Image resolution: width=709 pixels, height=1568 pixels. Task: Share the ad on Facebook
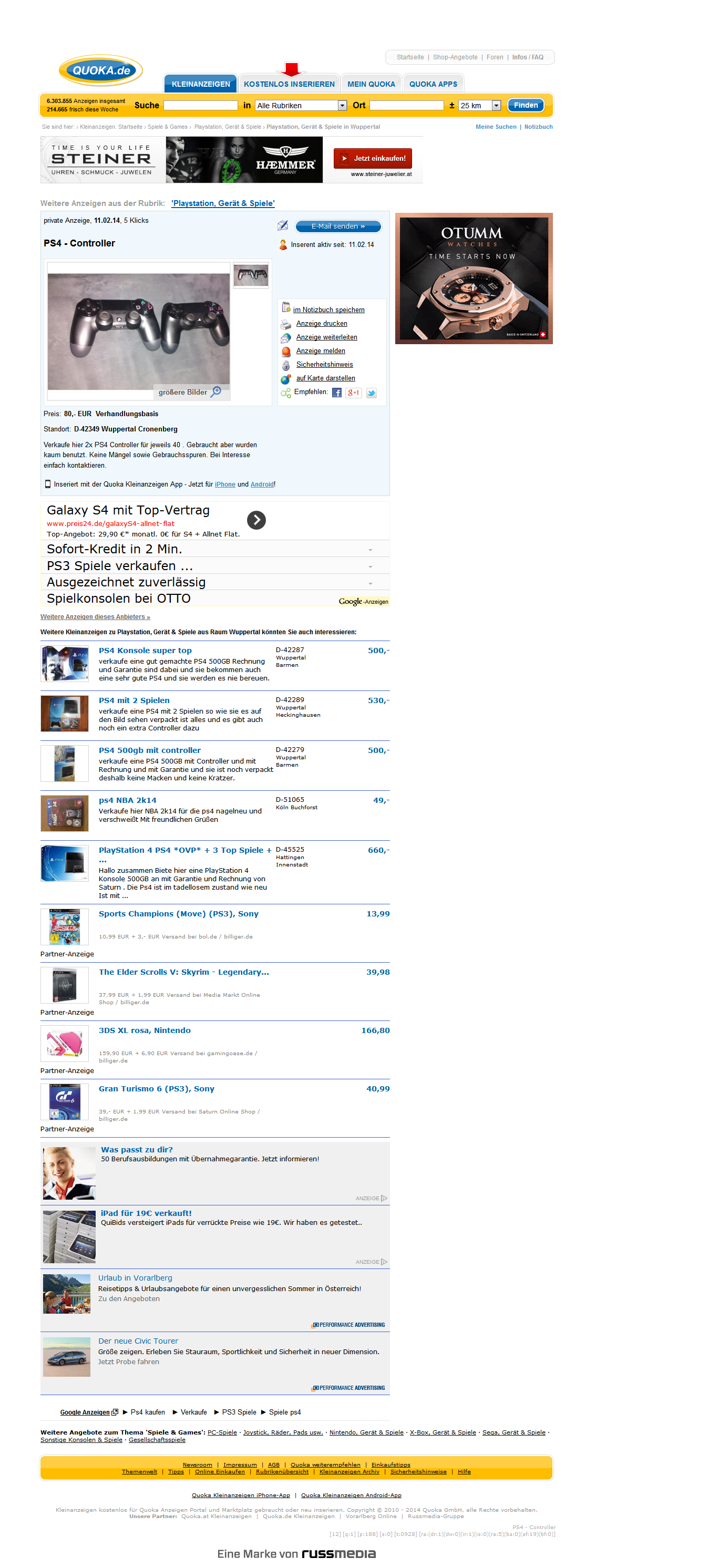point(336,393)
